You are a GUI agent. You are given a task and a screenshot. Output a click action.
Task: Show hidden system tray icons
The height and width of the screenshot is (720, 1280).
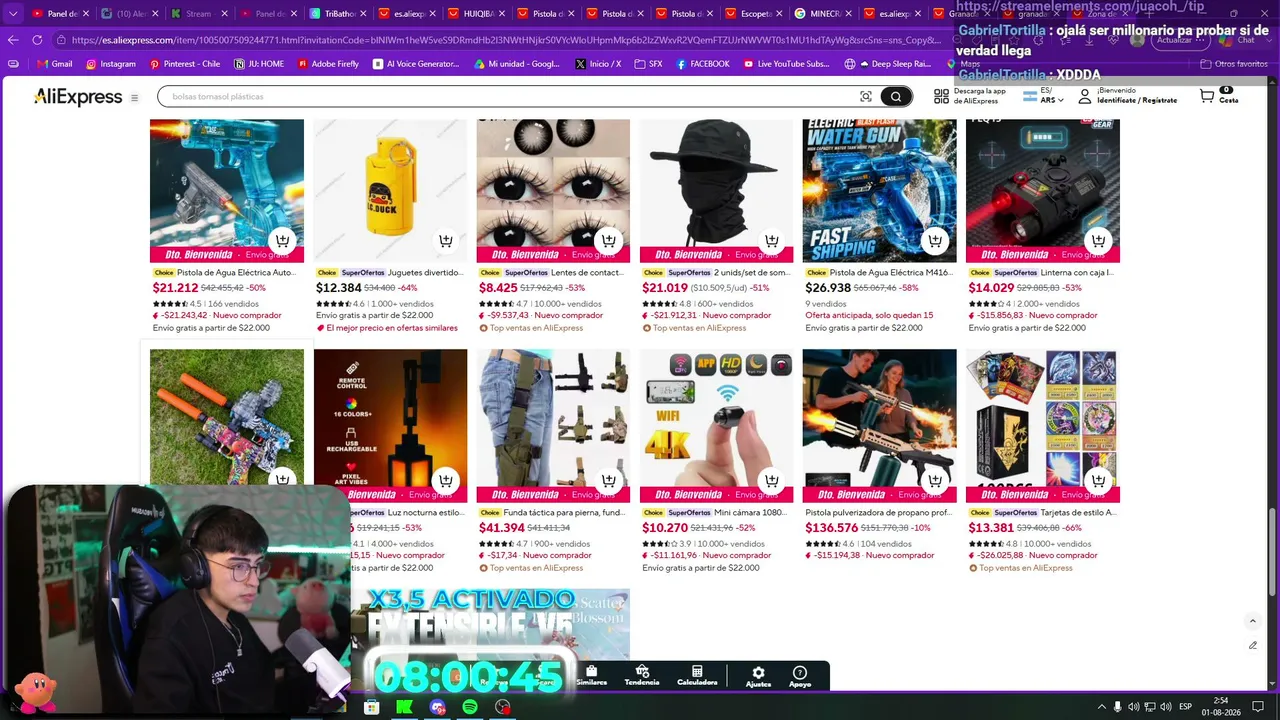click(1102, 707)
